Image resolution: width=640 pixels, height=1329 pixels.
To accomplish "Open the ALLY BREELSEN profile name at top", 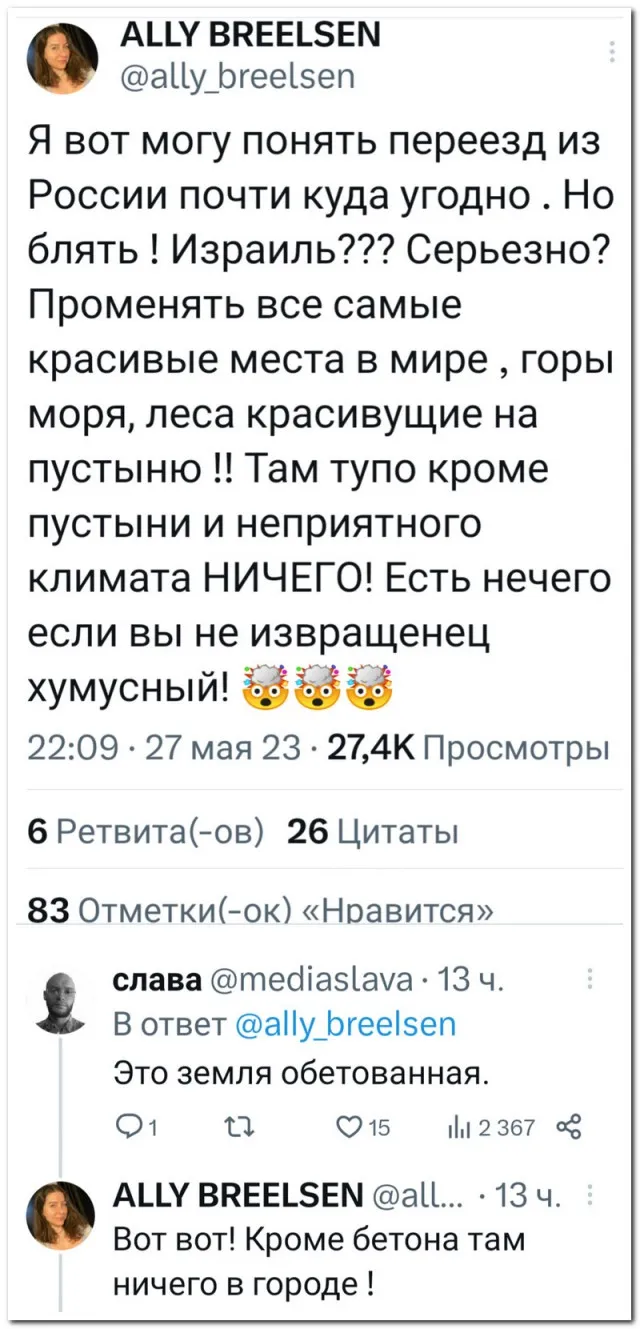I will (x=250, y=37).
